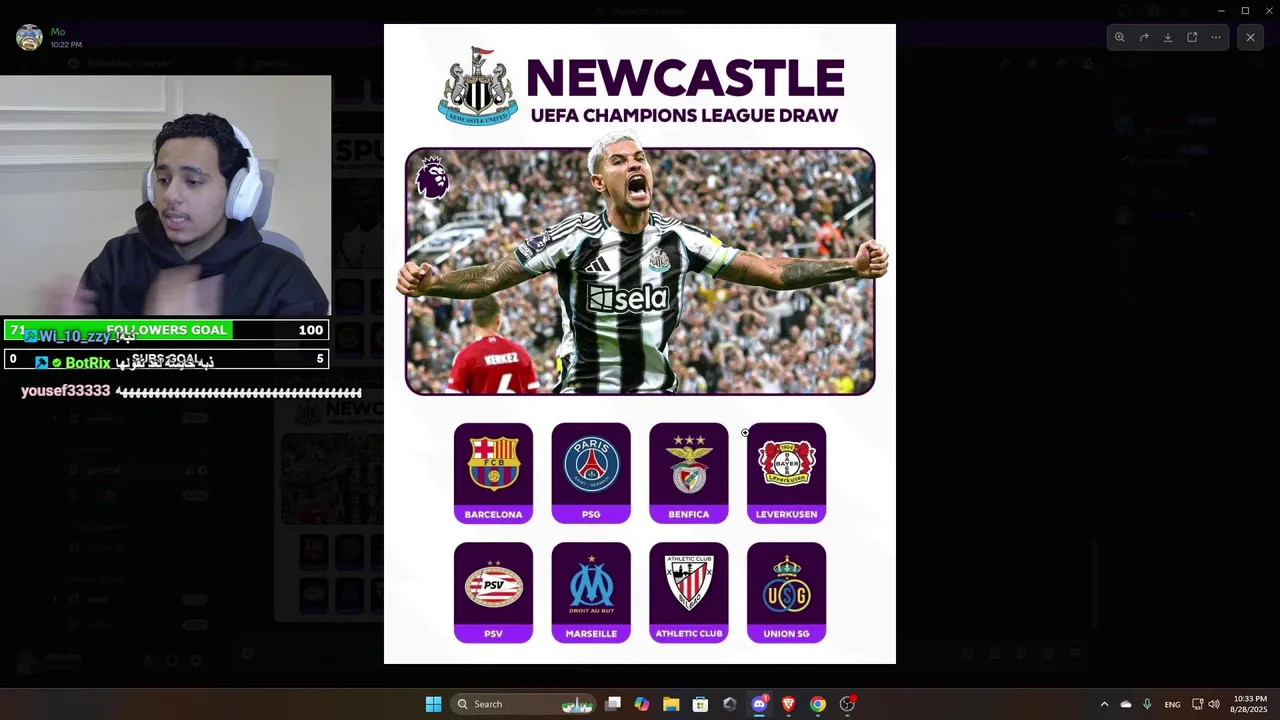Open Microsoft Store from the taskbar
1280x720 pixels.
point(700,704)
